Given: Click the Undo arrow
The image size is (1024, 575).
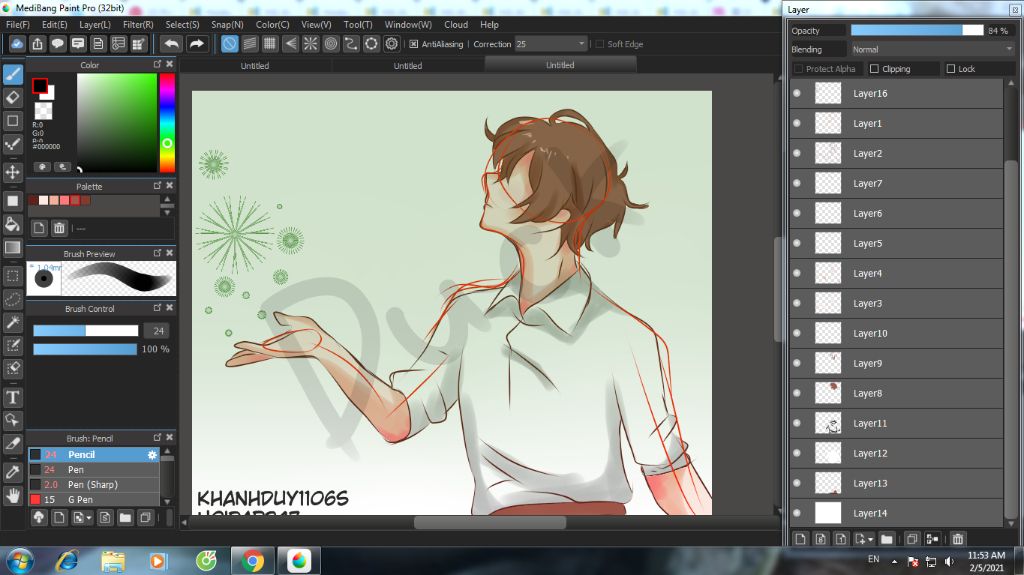Looking at the screenshot, I should (172, 44).
